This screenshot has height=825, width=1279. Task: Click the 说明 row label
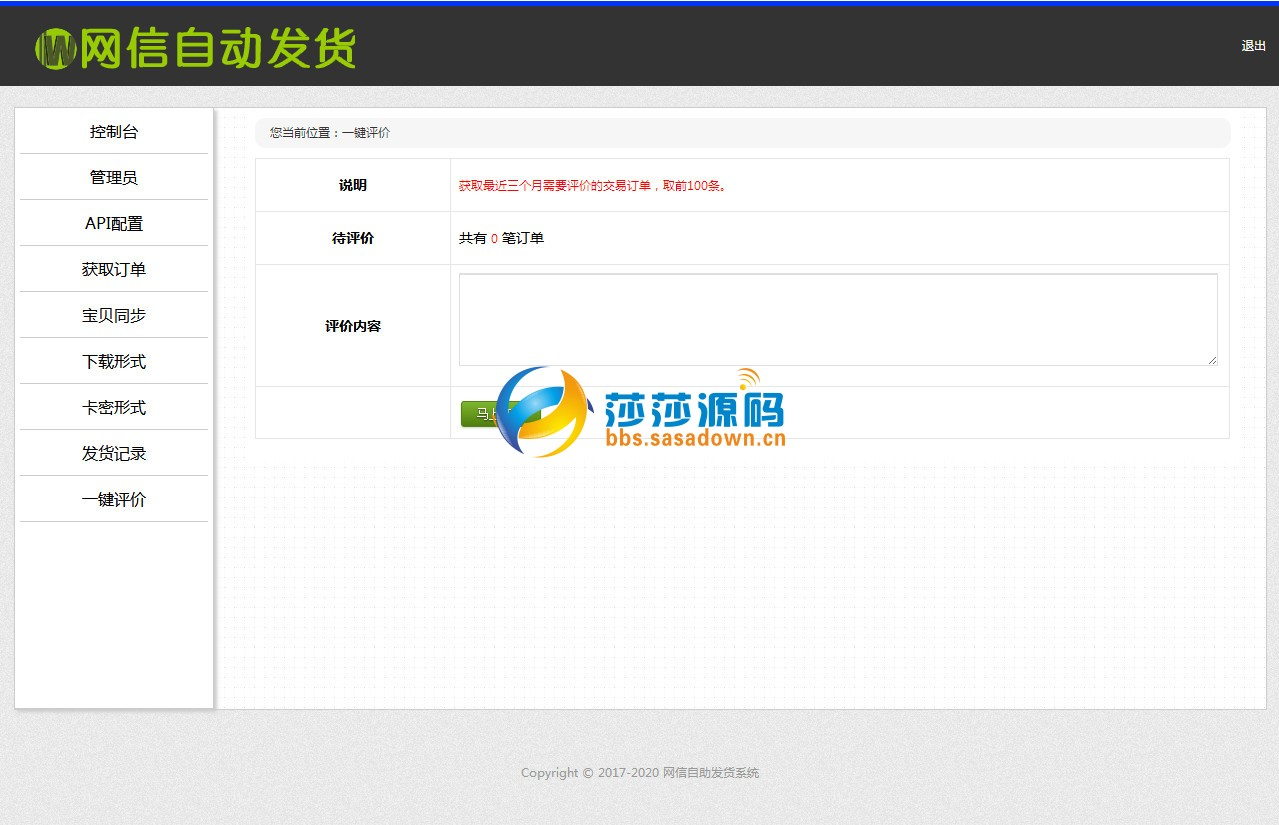tap(353, 184)
